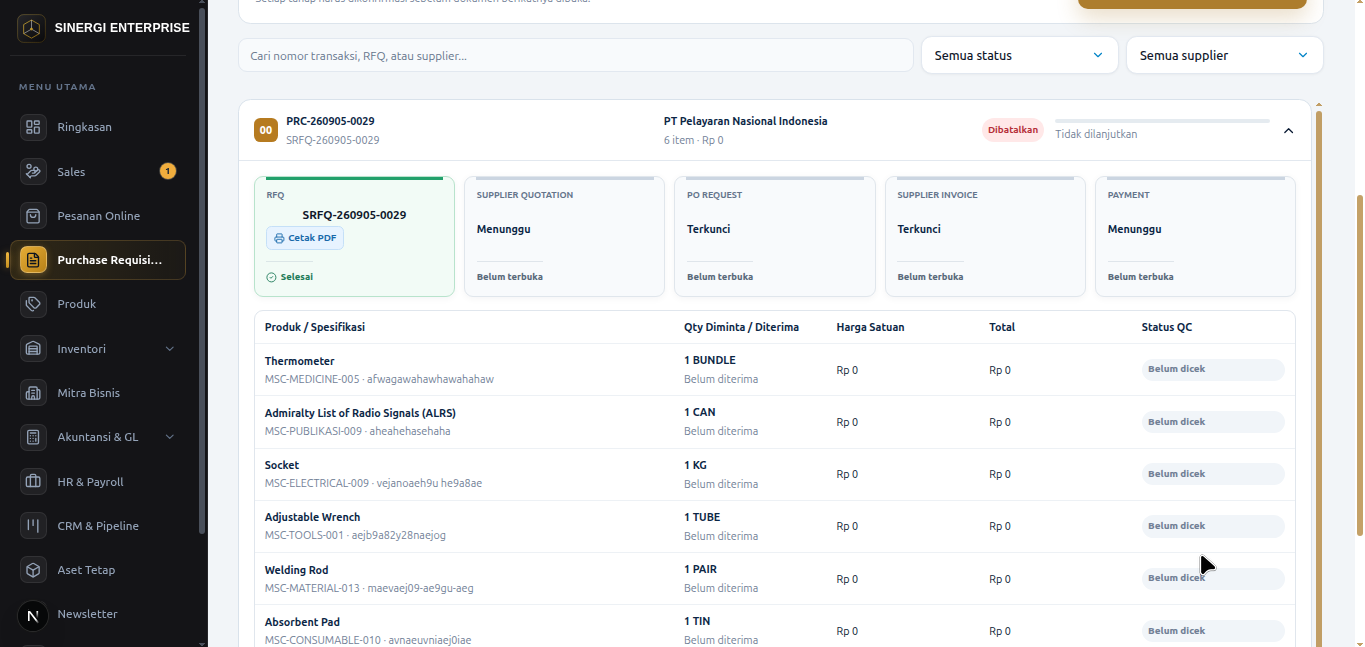Click the Akuntansi & GL calculator icon
The height and width of the screenshot is (647, 1365).
[33, 437]
